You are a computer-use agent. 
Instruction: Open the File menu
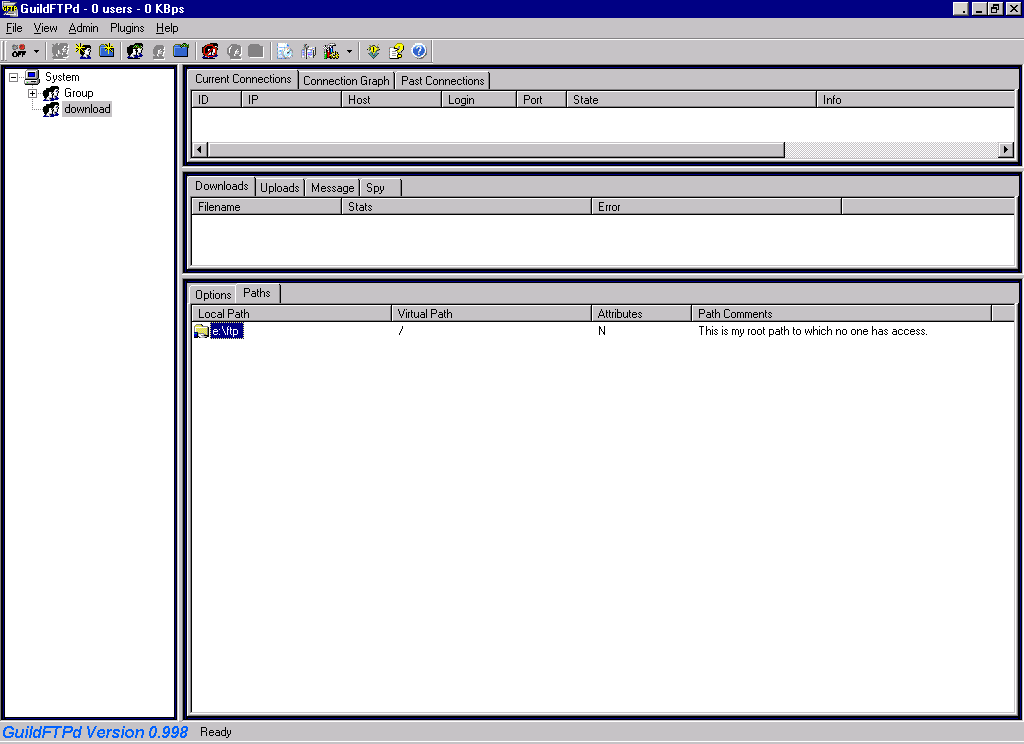pyautogui.click(x=14, y=28)
